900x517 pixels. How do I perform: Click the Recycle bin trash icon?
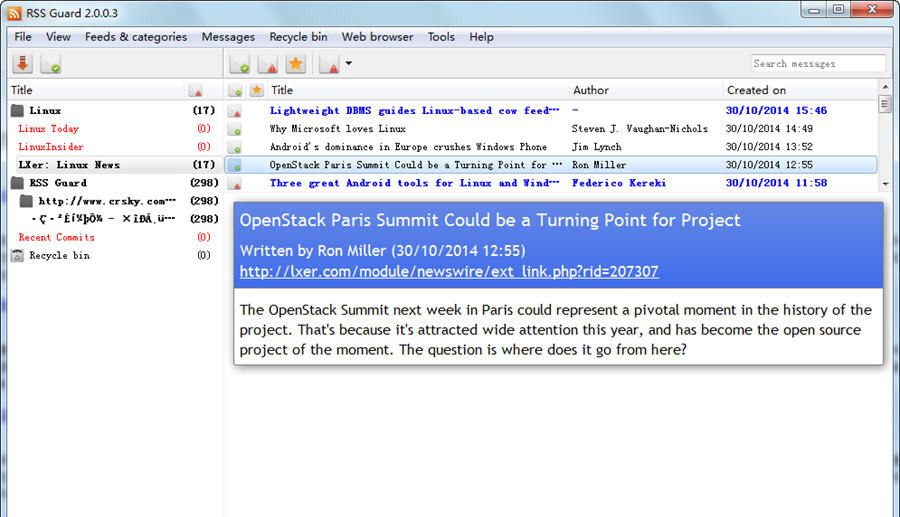pos(17,255)
